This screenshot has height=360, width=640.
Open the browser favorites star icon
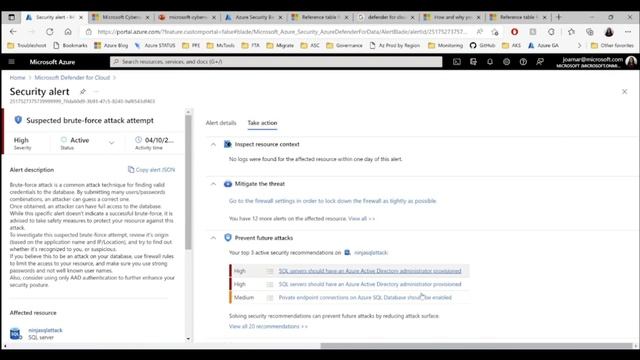click(571, 31)
